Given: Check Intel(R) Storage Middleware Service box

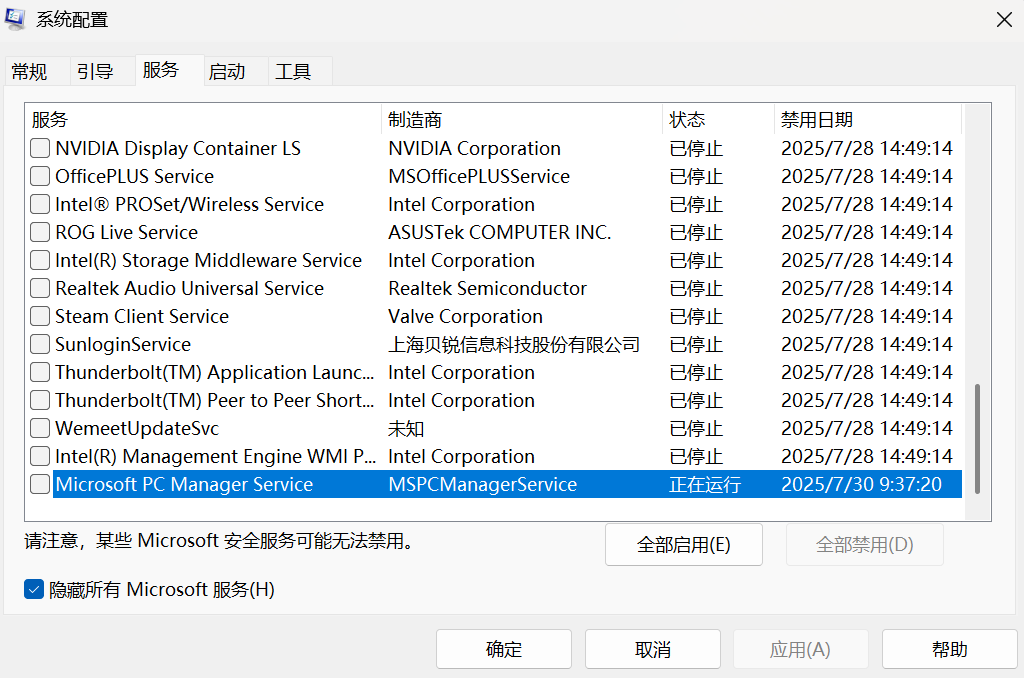Looking at the screenshot, I should tap(40, 261).
